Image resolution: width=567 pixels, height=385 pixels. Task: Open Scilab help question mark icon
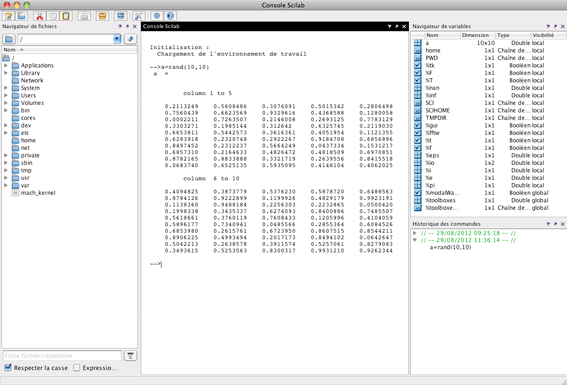pos(170,16)
